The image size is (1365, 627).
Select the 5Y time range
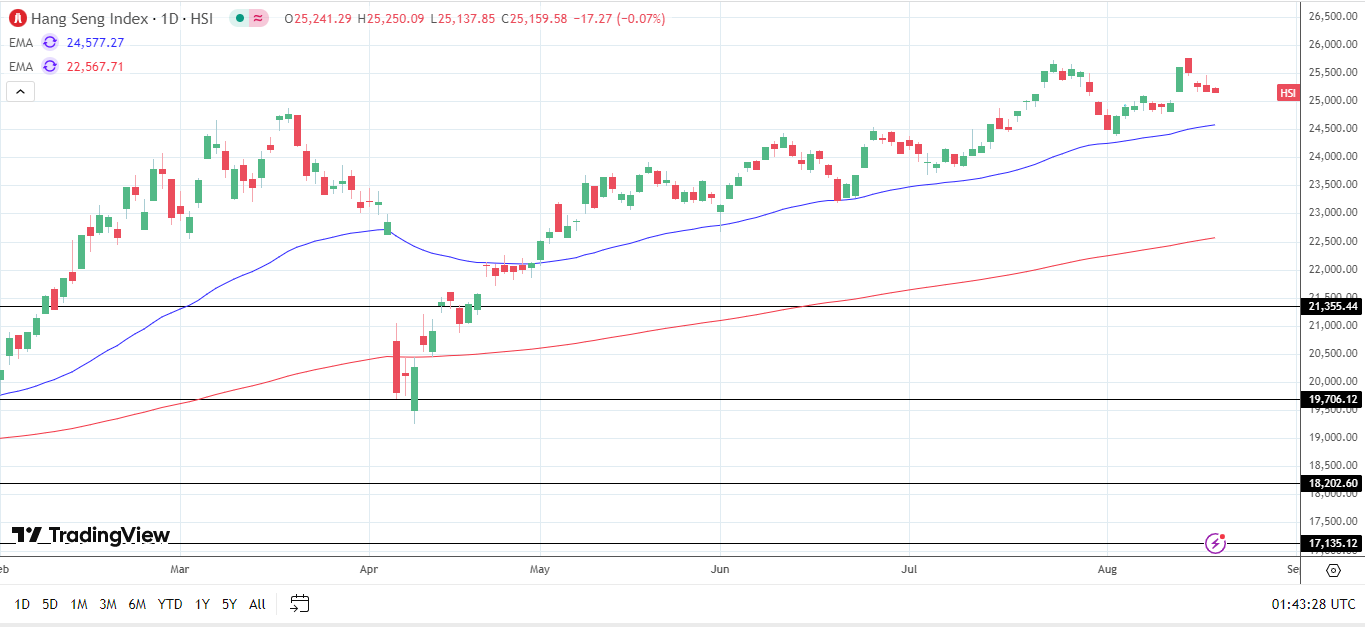tap(229, 604)
